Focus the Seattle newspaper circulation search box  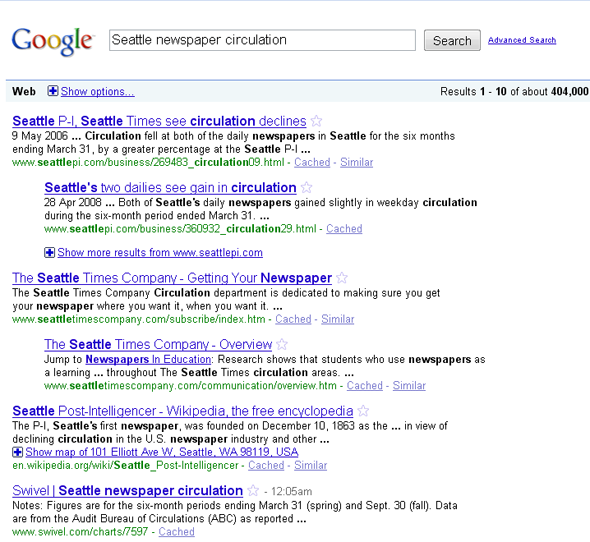[262, 40]
